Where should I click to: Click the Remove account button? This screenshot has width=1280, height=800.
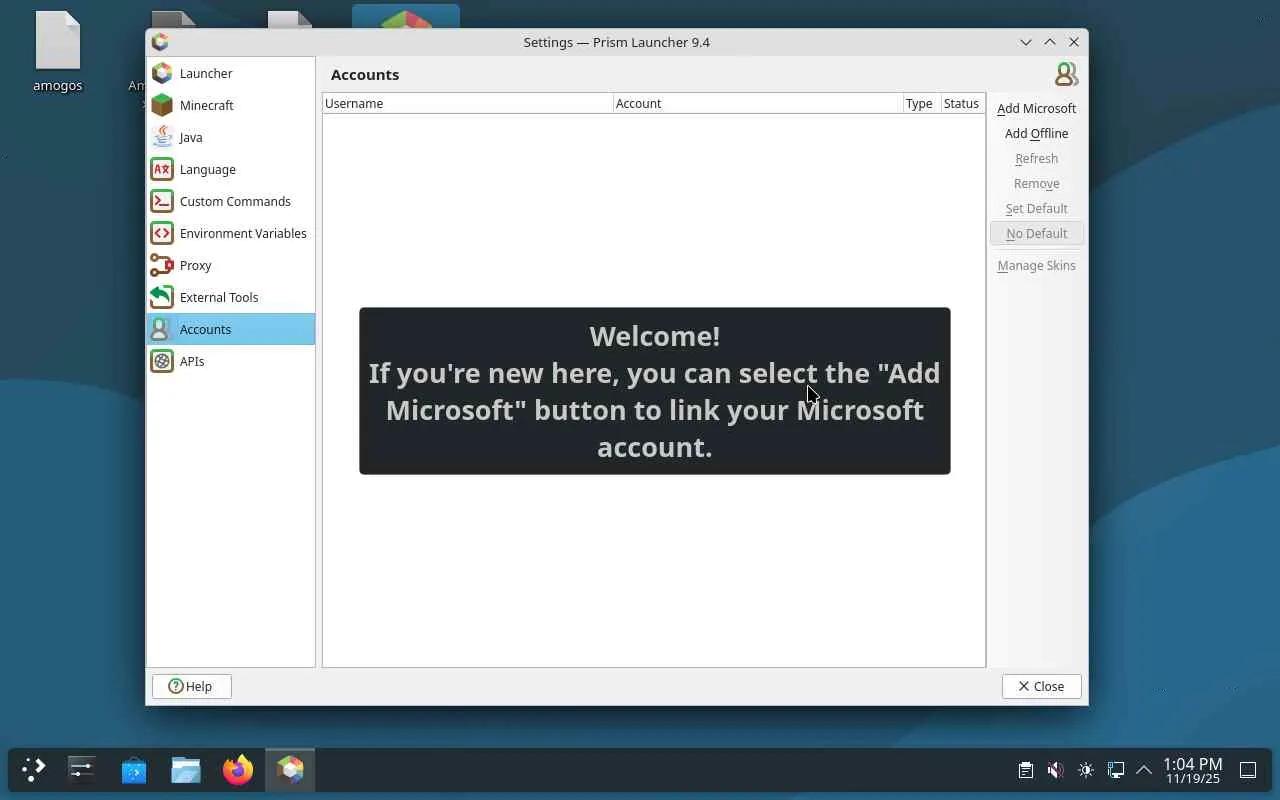click(1037, 183)
